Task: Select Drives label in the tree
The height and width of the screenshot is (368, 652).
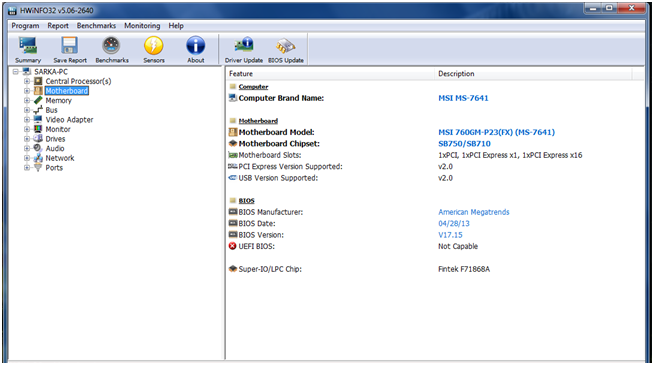Action: coord(55,139)
